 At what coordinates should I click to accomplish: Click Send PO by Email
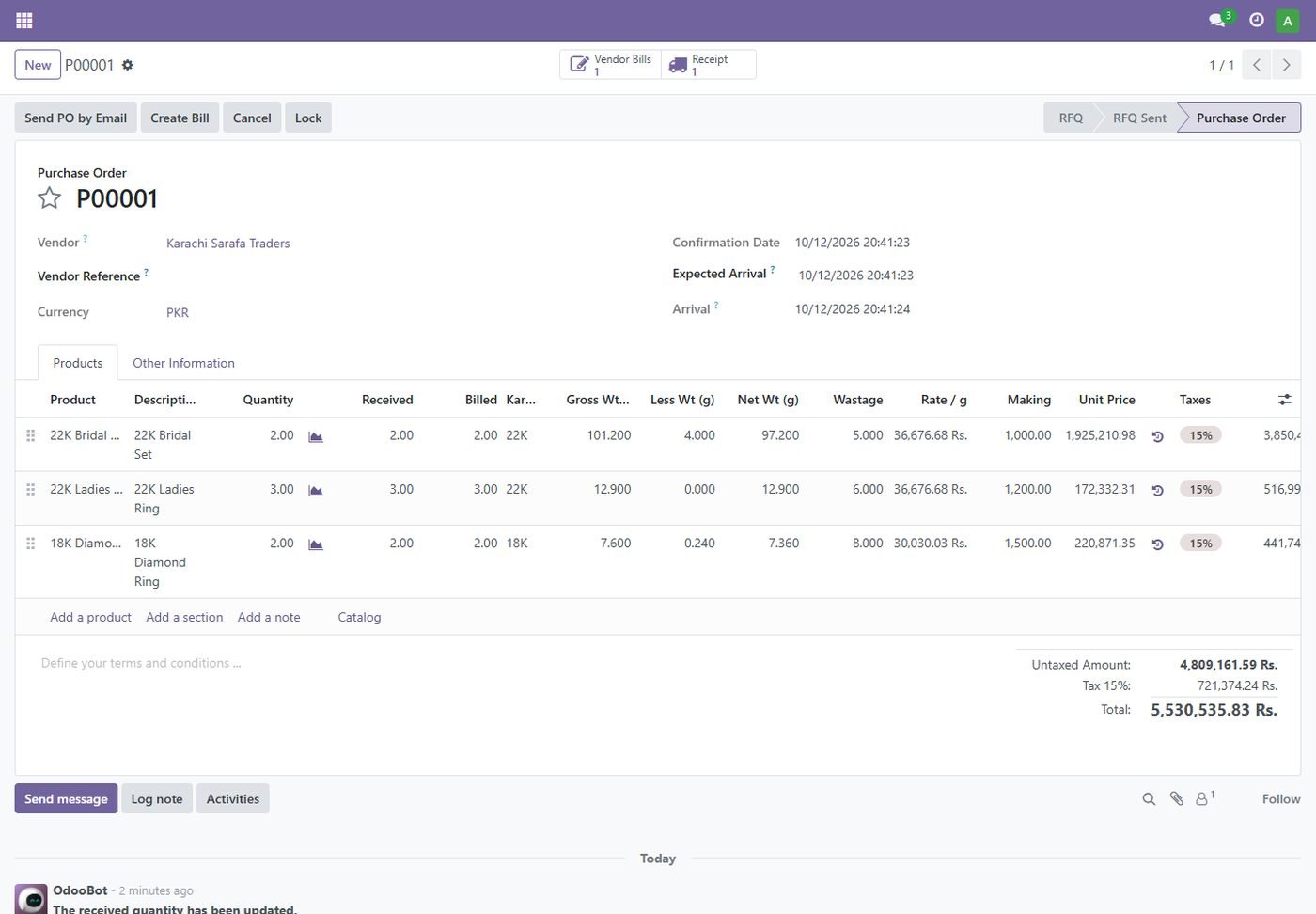coord(75,118)
